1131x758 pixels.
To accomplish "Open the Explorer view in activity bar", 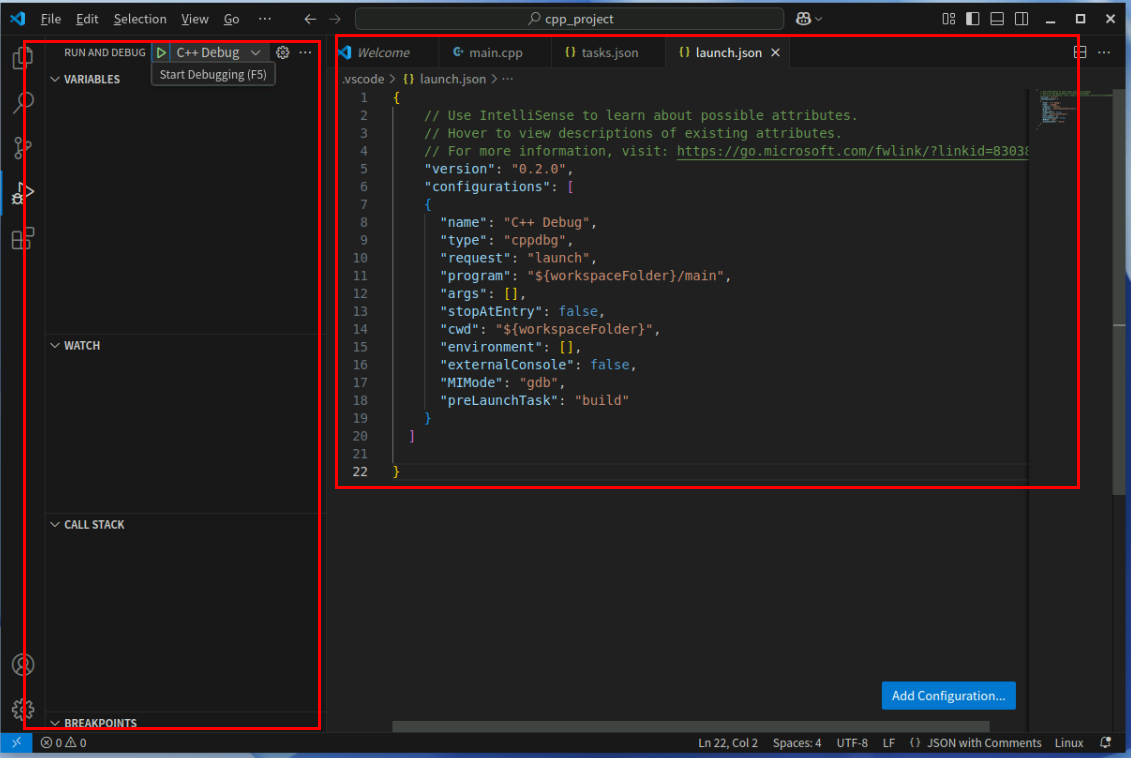I will coord(22,57).
